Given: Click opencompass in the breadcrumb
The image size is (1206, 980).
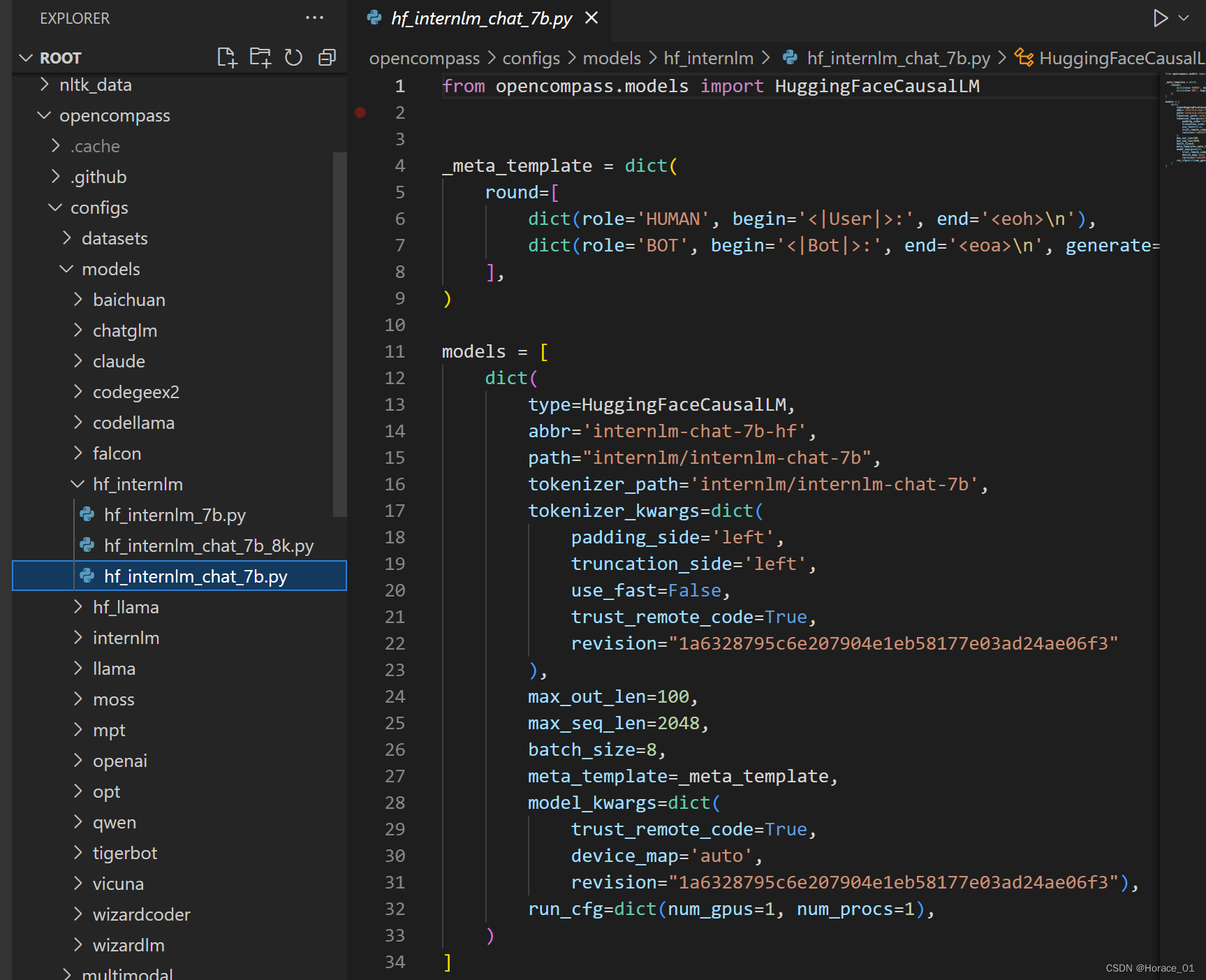Looking at the screenshot, I should 425,58.
